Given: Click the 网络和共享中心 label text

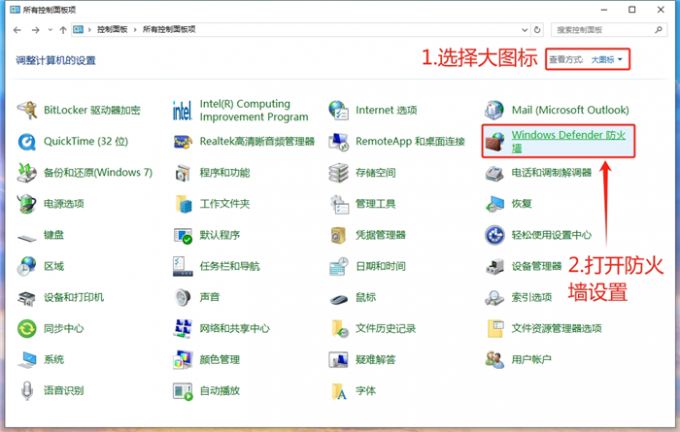Looking at the screenshot, I should click(x=235, y=329).
